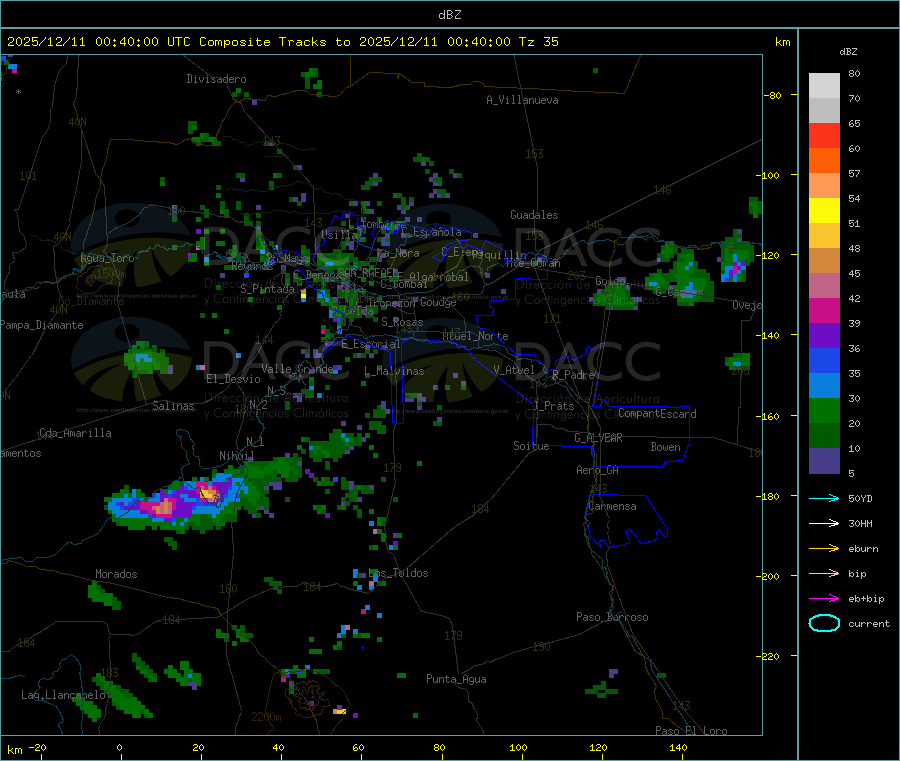Click the 'Bowen' map label
Screen dimensions: 900x761
[x=665, y=447]
